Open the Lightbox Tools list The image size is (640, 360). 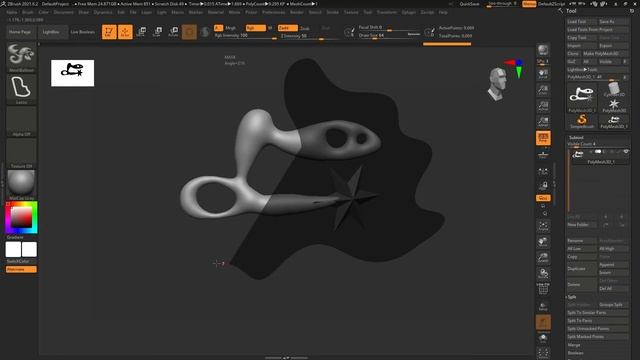pos(598,69)
